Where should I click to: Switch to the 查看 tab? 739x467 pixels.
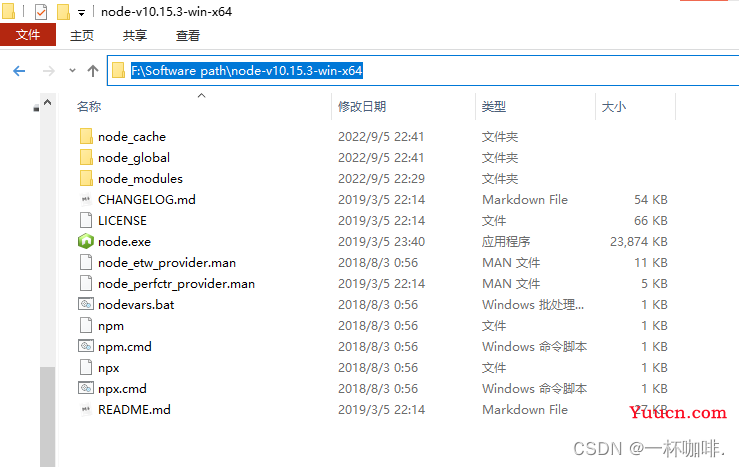click(x=188, y=35)
